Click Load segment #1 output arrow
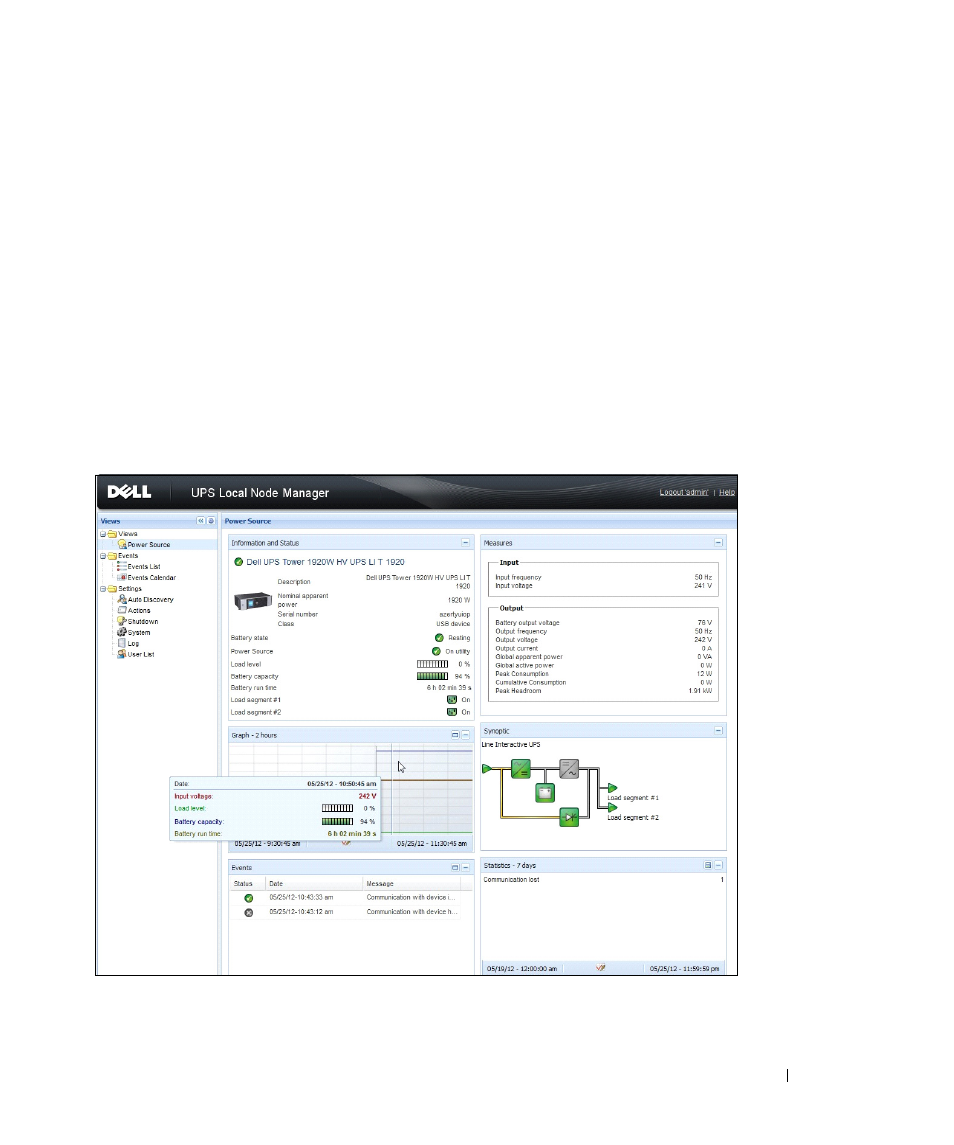 tap(612, 788)
